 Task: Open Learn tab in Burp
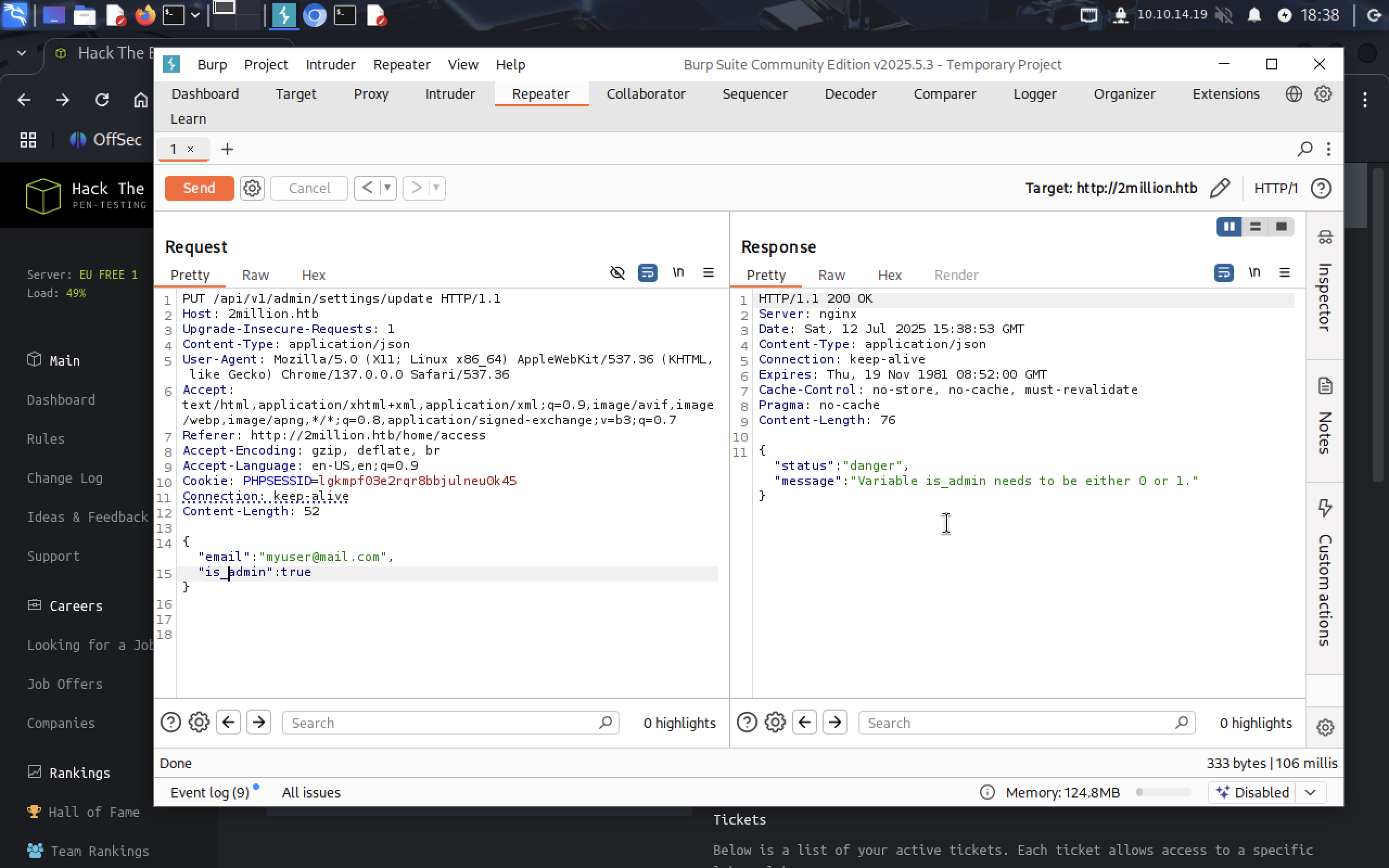188,119
